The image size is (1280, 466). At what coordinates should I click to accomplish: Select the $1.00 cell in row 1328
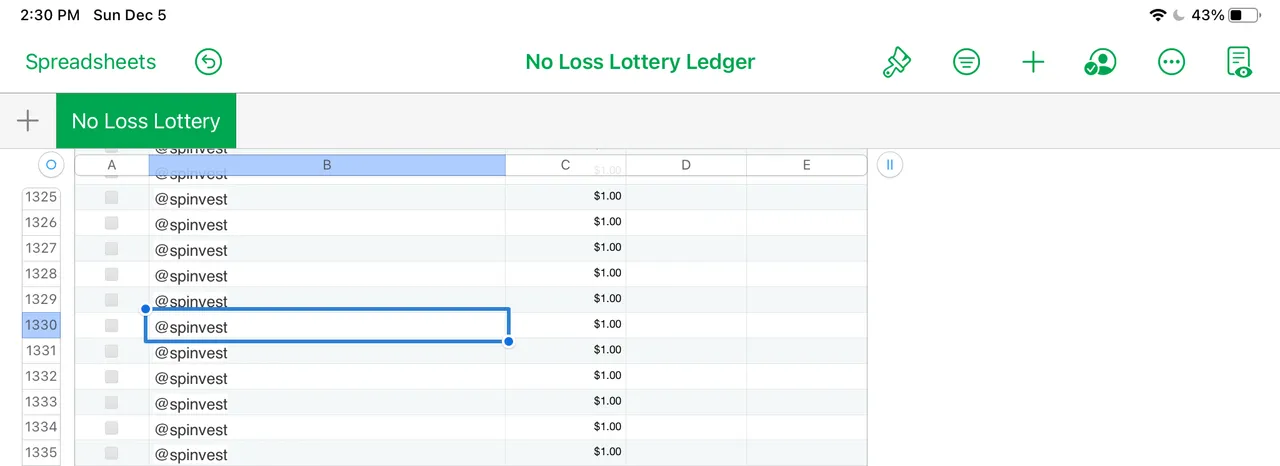tap(566, 274)
